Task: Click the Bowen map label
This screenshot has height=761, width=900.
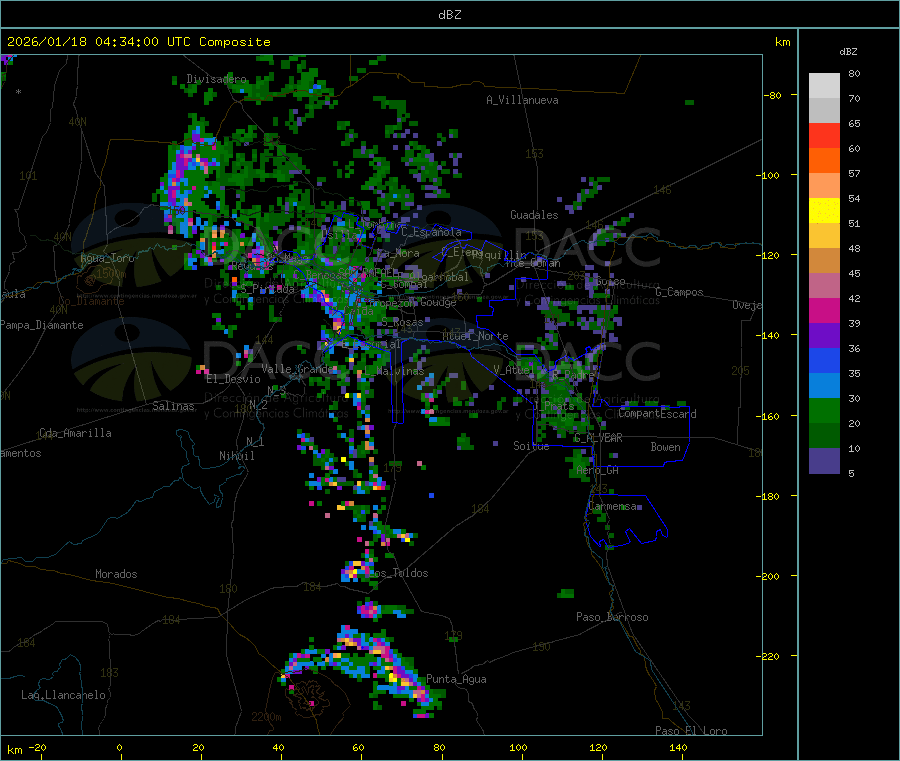Action: point(666,447)
